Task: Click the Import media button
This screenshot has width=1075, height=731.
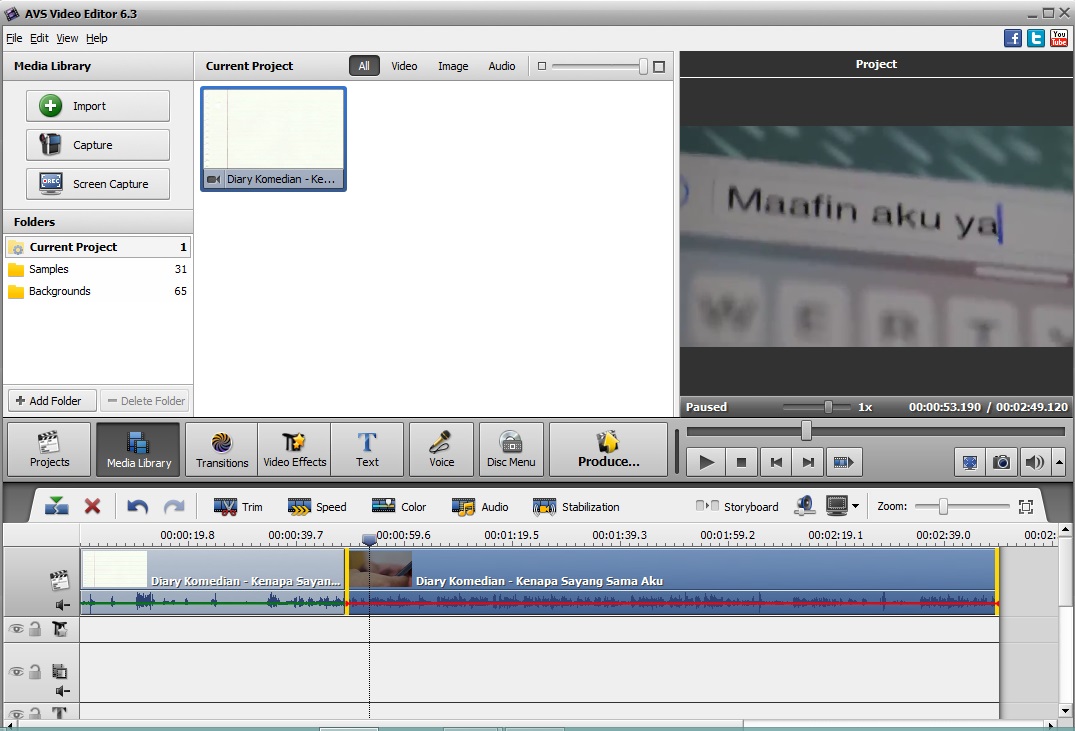Action: [x=98, y=106]
